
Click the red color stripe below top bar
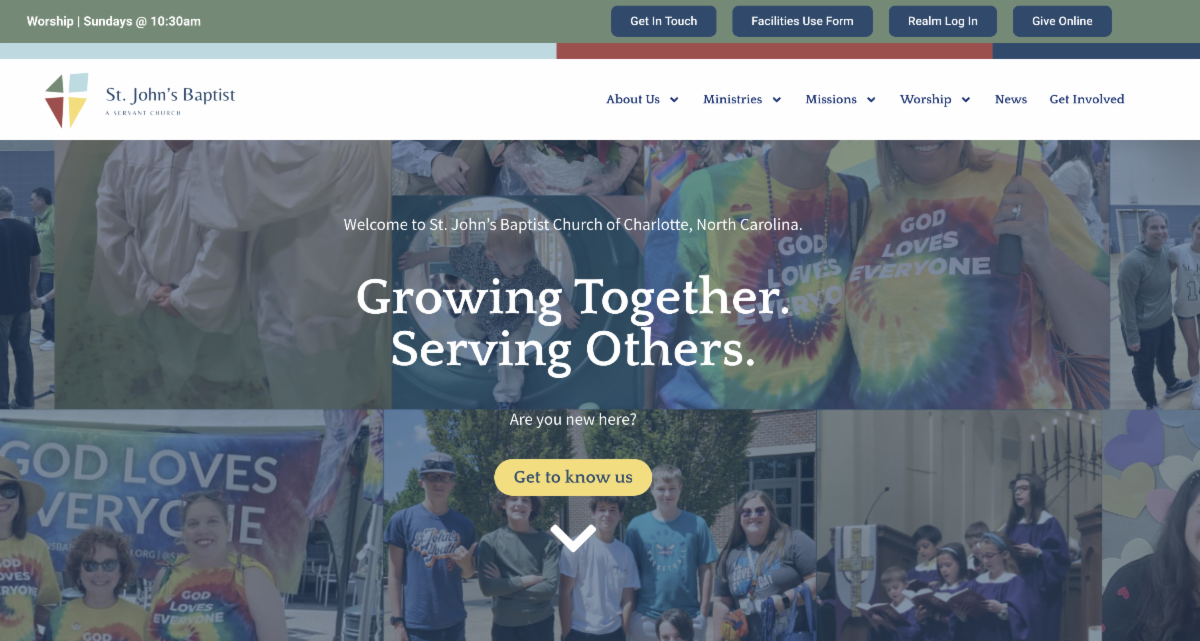(x=774, y=51)
